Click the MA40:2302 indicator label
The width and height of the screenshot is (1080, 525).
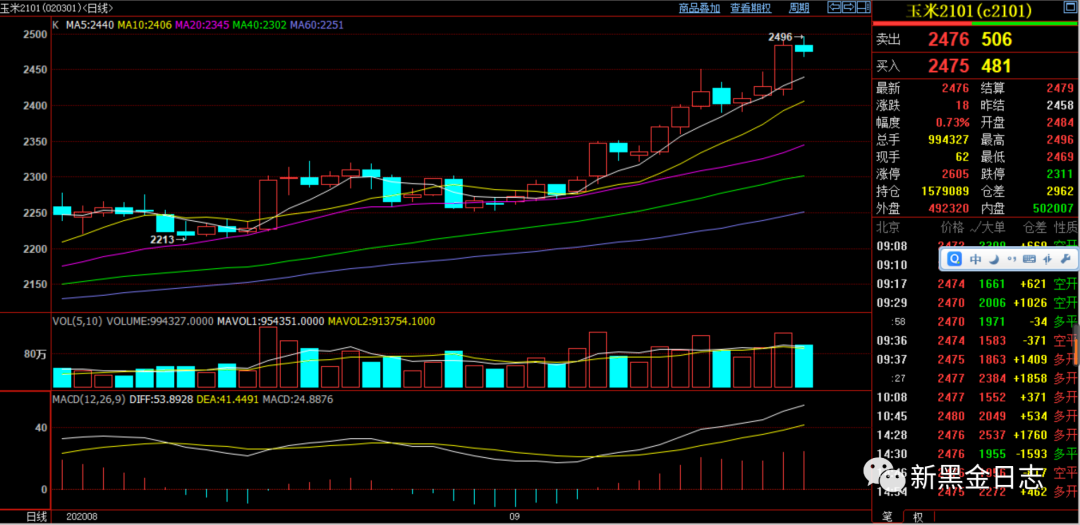tap(259, 25)
